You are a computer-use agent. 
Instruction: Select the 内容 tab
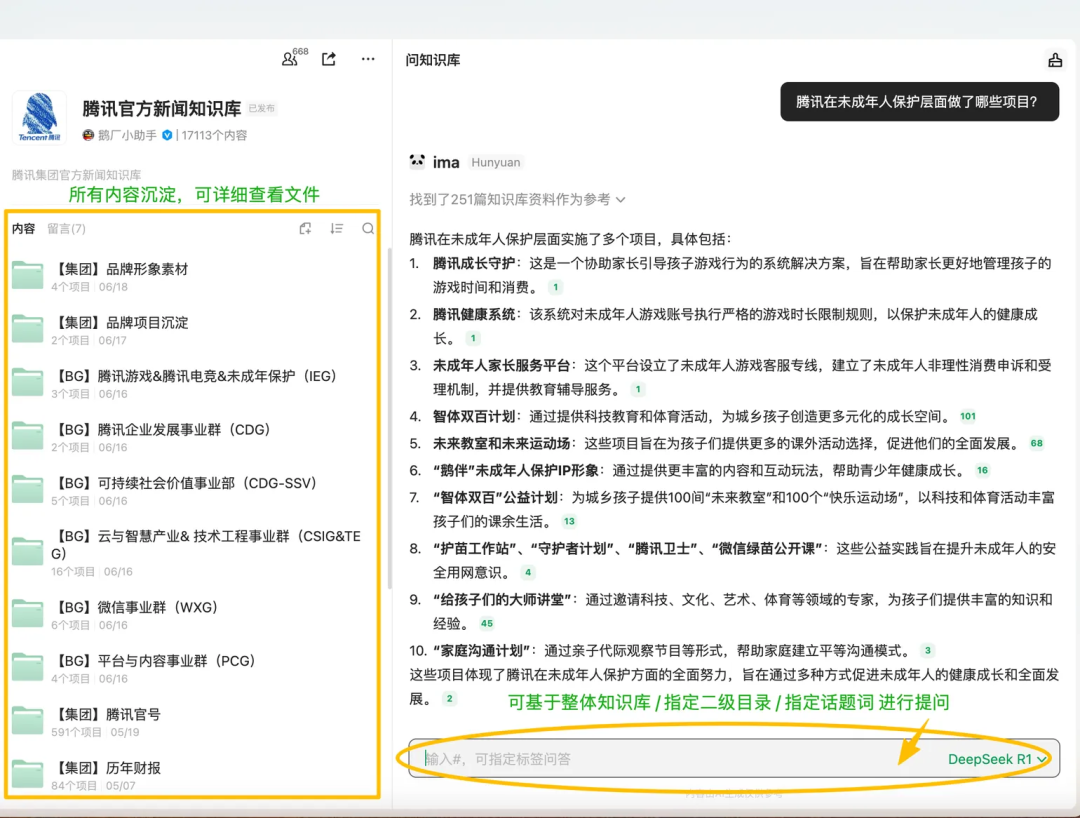[23, 229]
